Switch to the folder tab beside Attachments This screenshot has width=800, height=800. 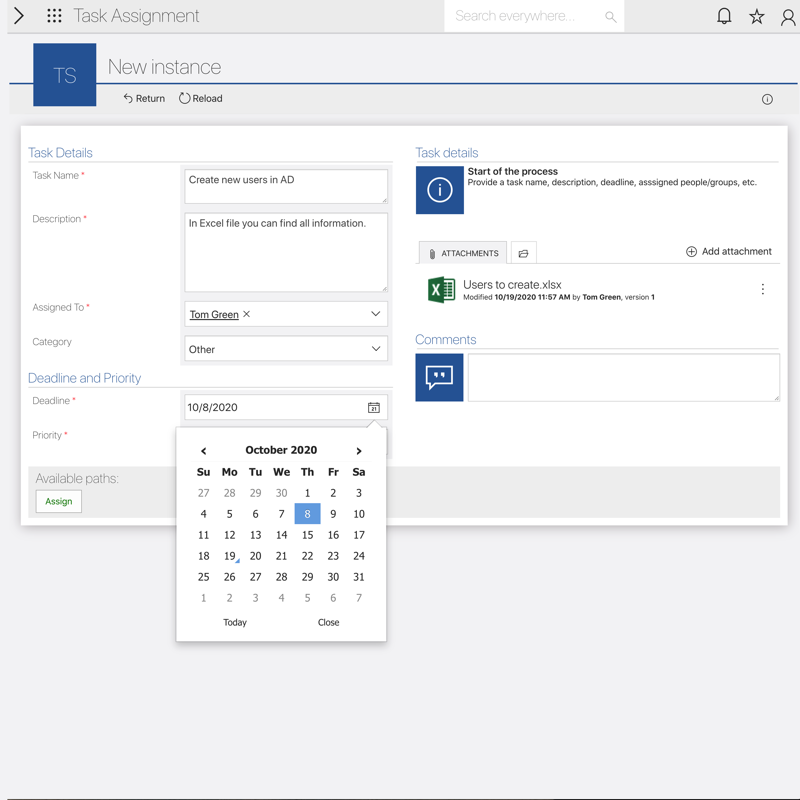point(523,254)
